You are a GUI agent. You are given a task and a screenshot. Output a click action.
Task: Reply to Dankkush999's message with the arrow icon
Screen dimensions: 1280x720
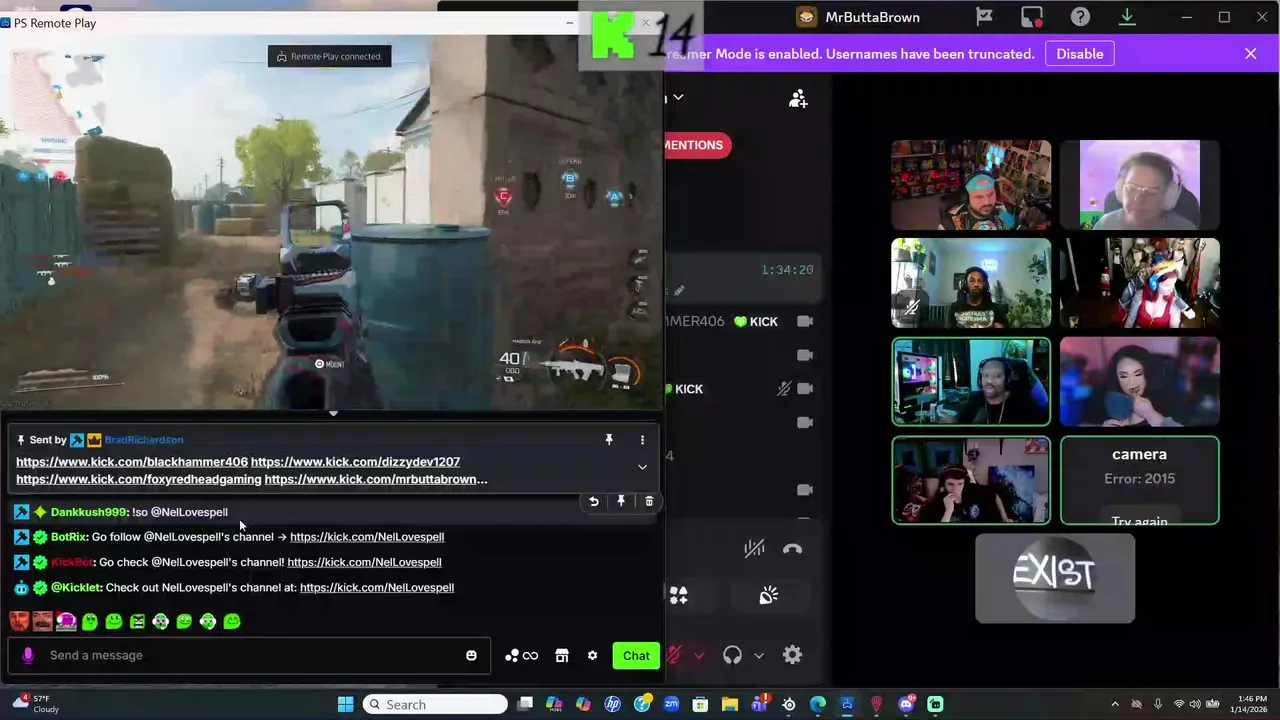[x=593, y=501]
